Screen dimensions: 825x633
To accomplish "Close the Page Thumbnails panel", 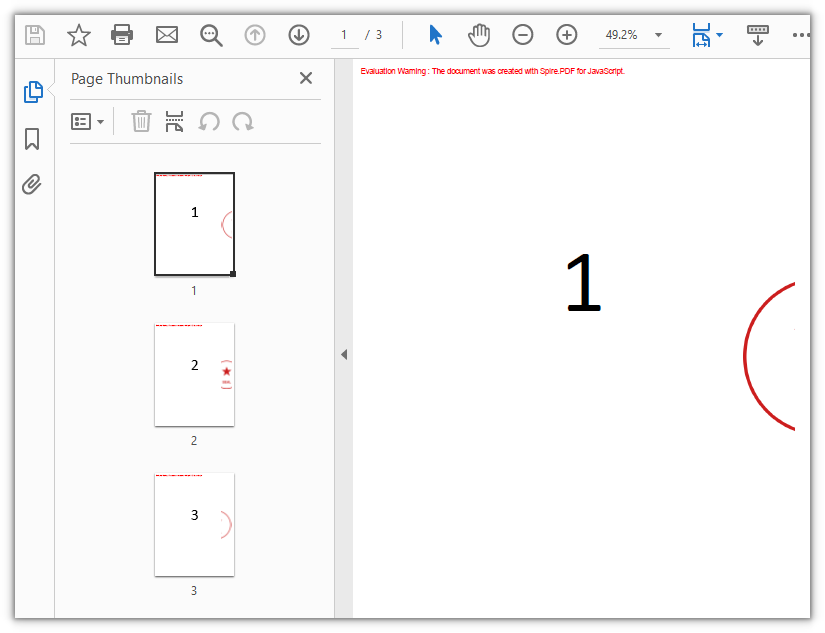I will (306, 78).
